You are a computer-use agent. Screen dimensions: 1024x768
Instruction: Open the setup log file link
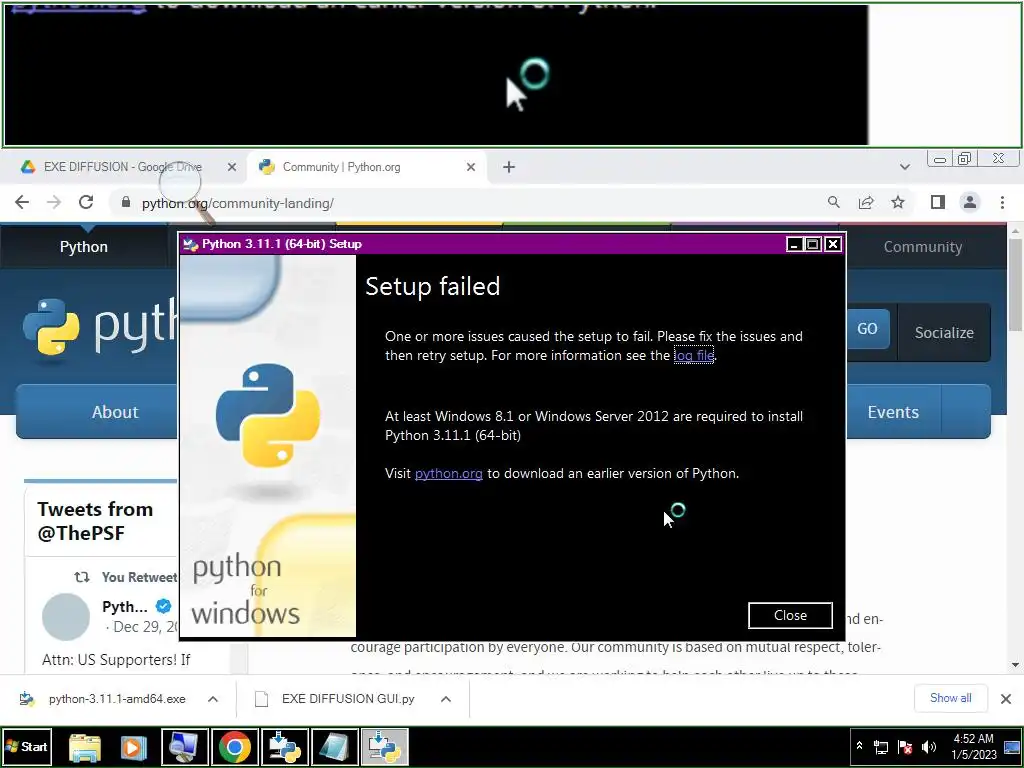click(694, 355)
